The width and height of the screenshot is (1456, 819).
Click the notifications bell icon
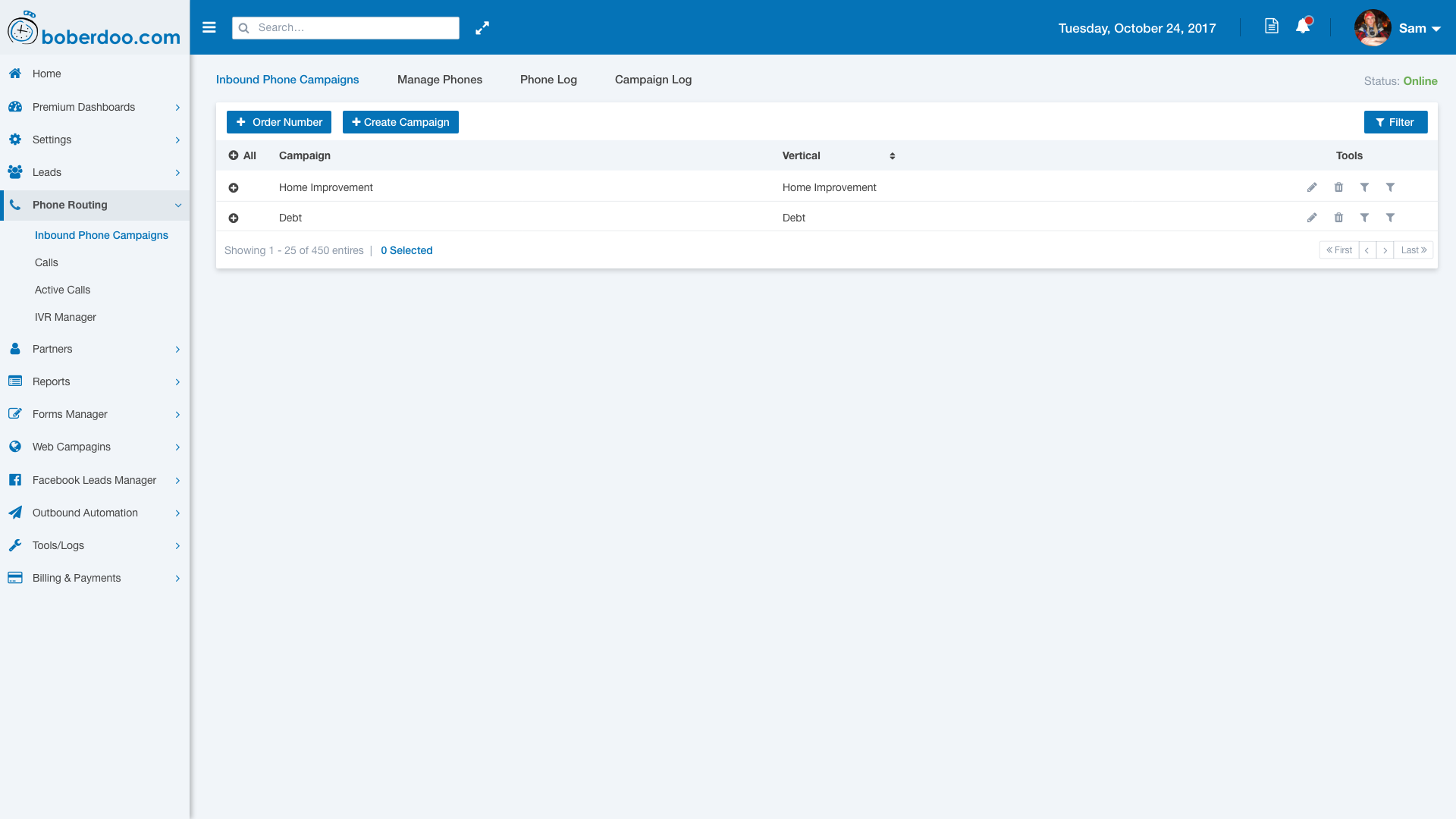[x=1303, y=27]
